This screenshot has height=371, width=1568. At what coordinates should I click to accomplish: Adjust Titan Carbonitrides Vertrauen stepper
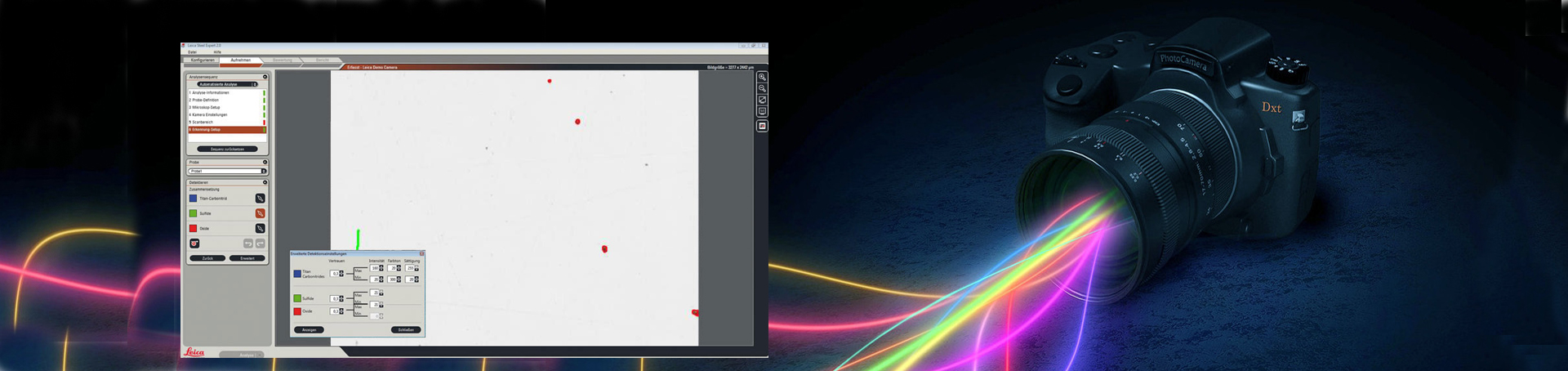tap(341, 274)
